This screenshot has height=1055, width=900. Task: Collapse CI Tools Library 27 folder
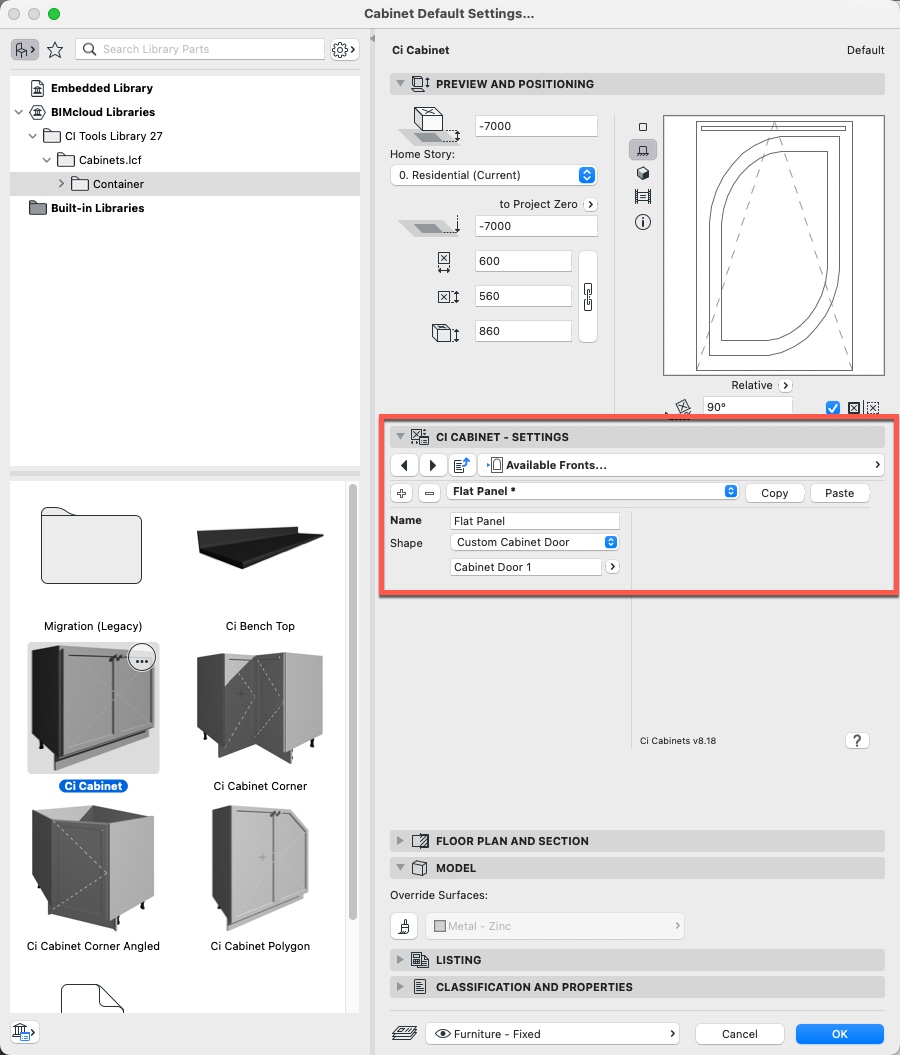[x=32, y=136]
